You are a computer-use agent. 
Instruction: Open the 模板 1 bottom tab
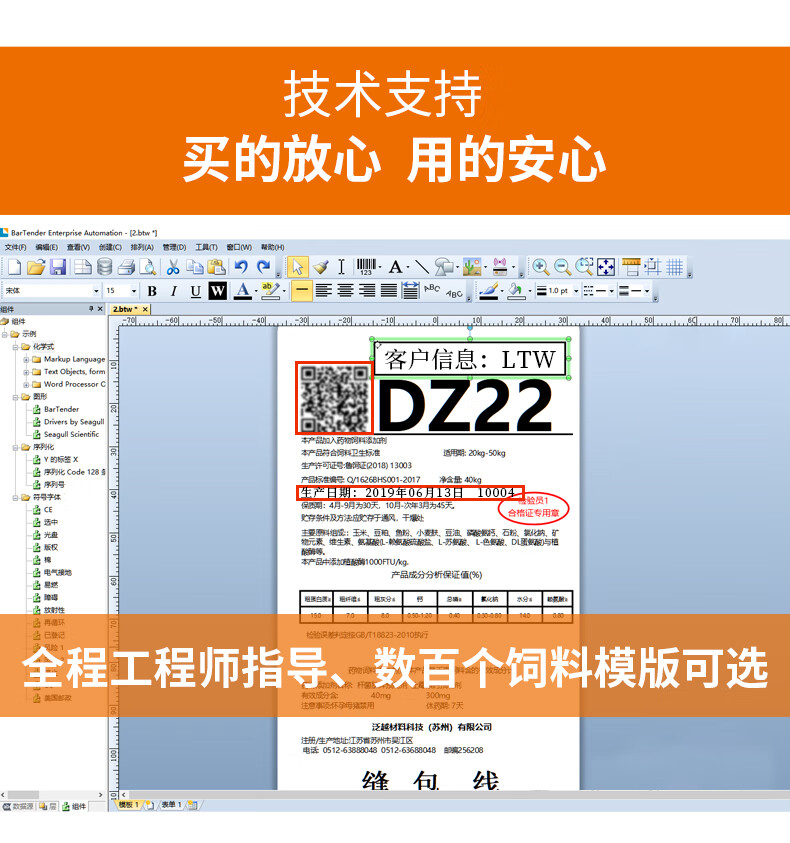pos(129,805)
